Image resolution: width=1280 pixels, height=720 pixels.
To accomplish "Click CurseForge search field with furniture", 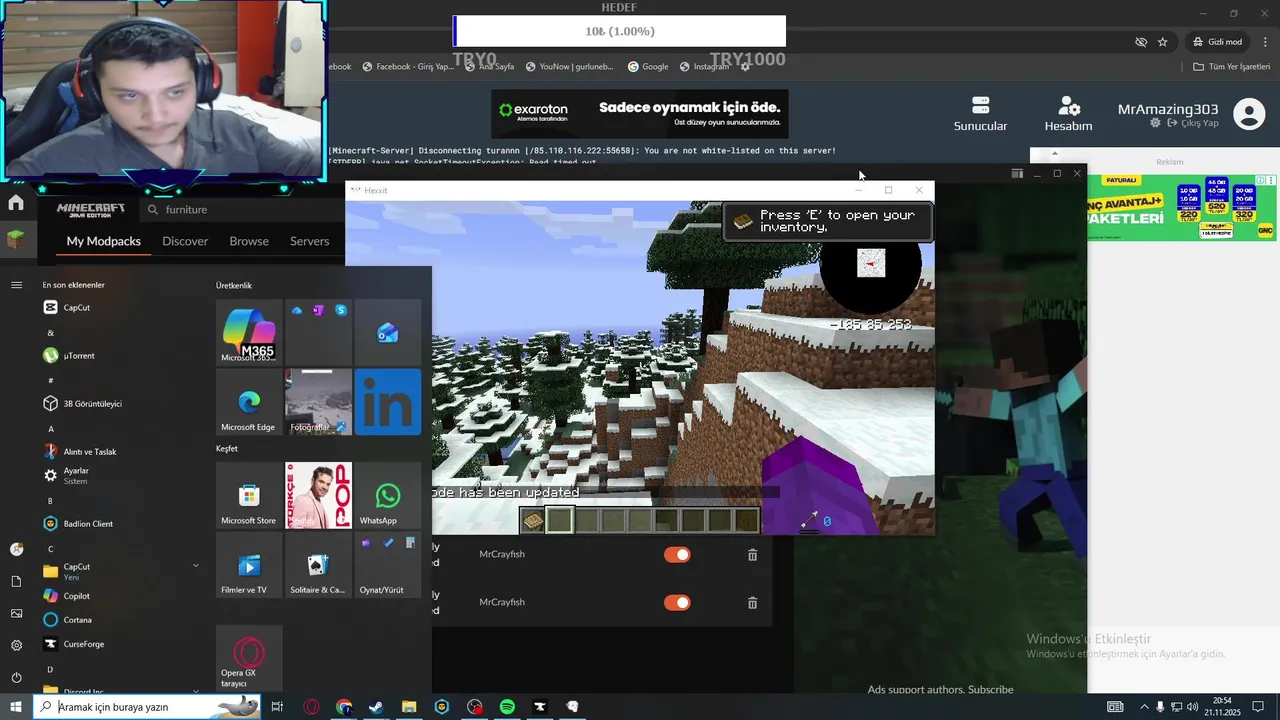I will [240, 210].
